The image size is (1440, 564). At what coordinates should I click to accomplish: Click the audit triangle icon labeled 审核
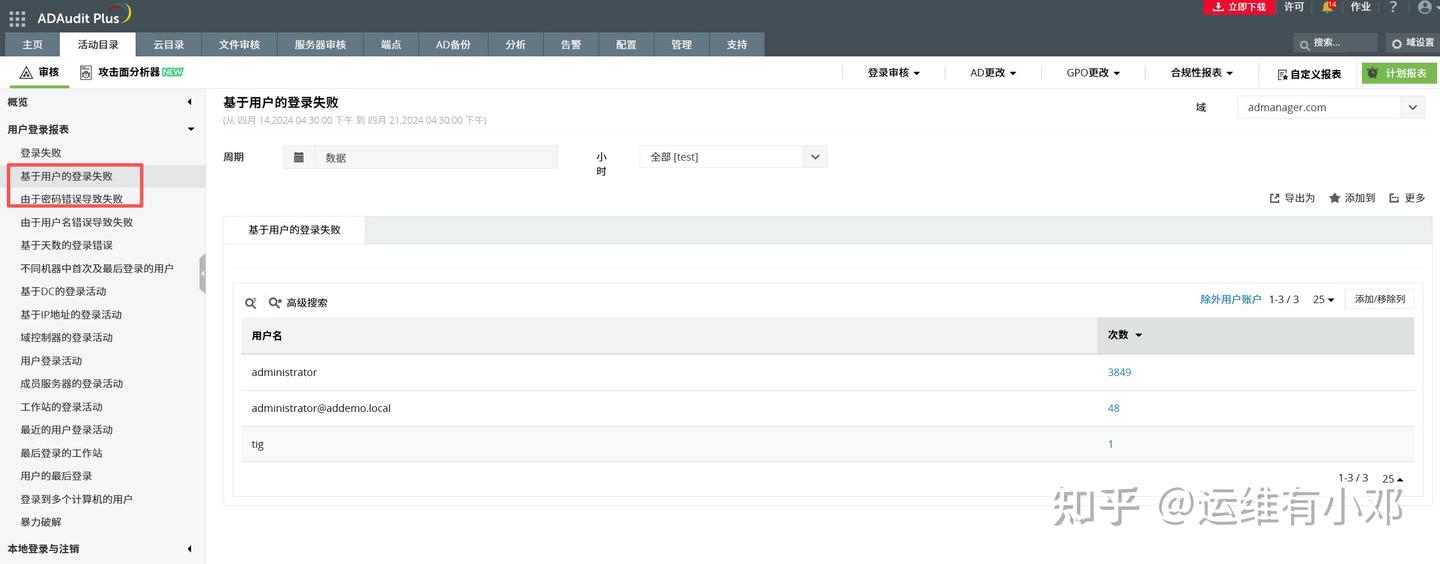pyautogui.click(x=27, y=72)
